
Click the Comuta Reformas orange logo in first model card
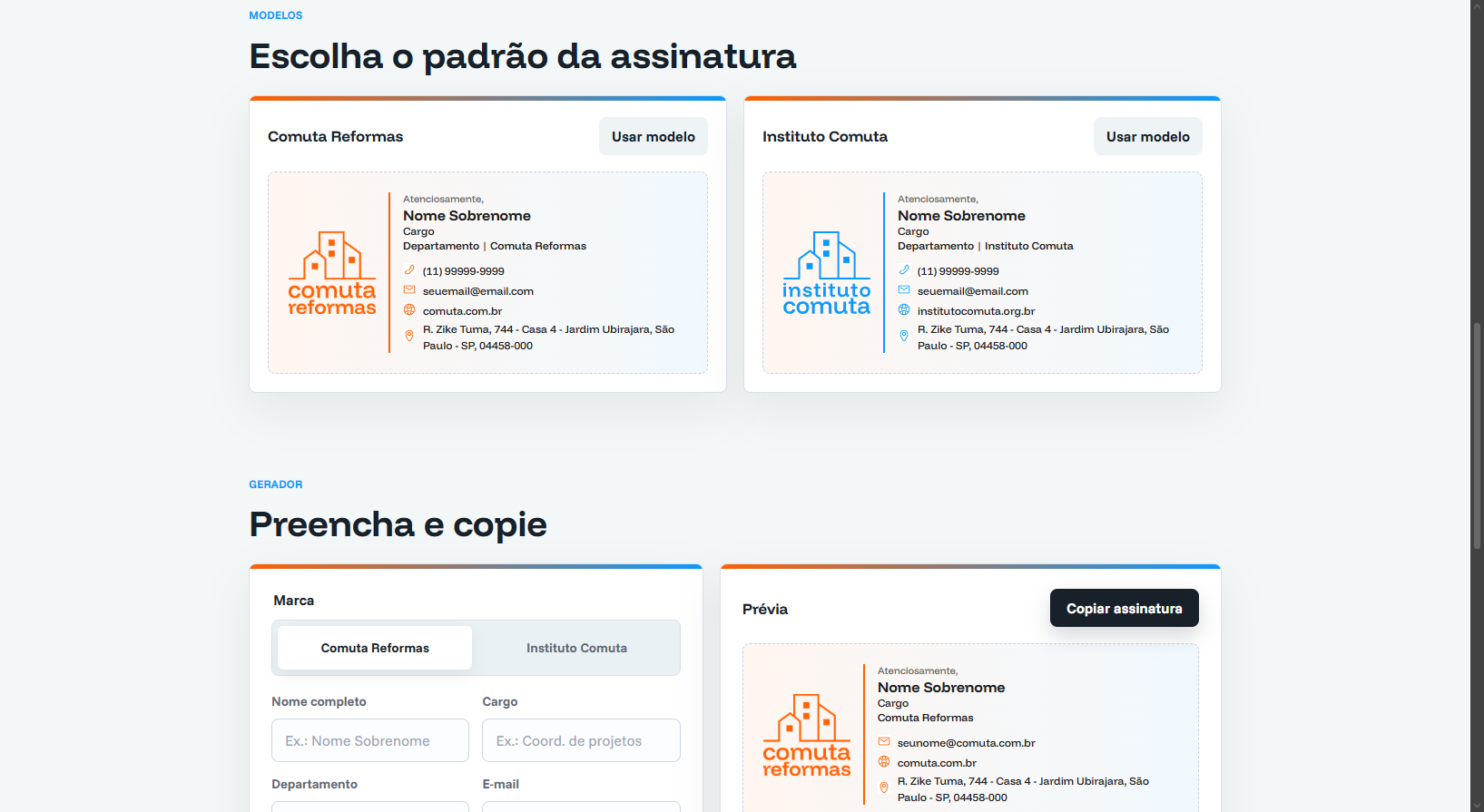point(332,273)
